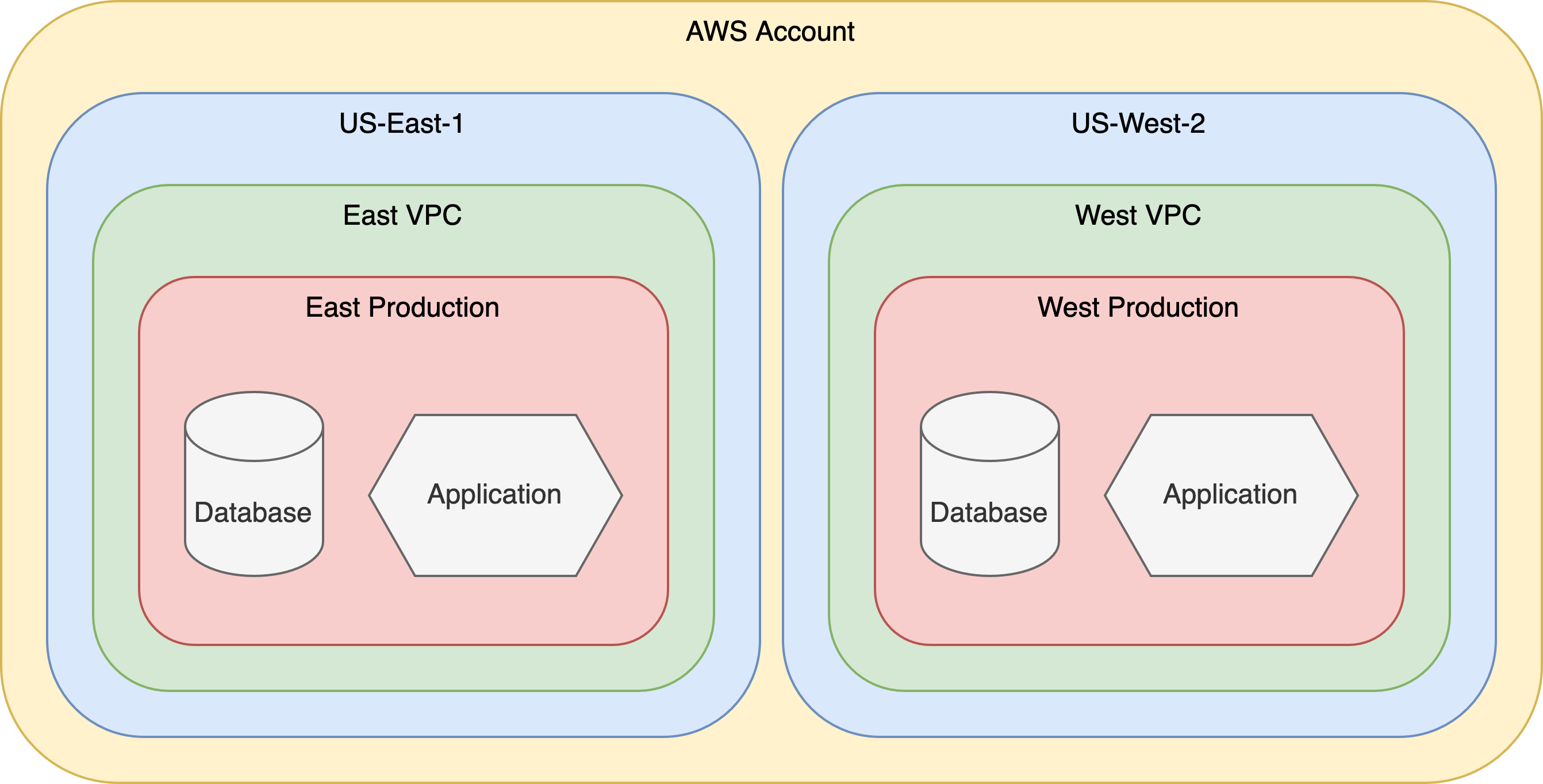Click the US-West-2 region label

click(x=1138, y=124)
